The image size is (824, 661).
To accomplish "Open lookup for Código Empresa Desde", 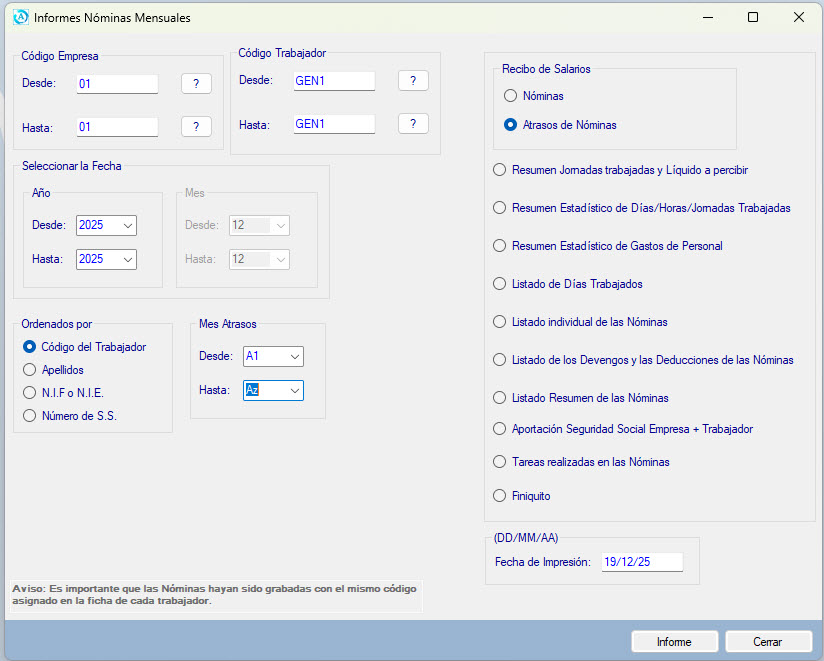I will point(196,84).
